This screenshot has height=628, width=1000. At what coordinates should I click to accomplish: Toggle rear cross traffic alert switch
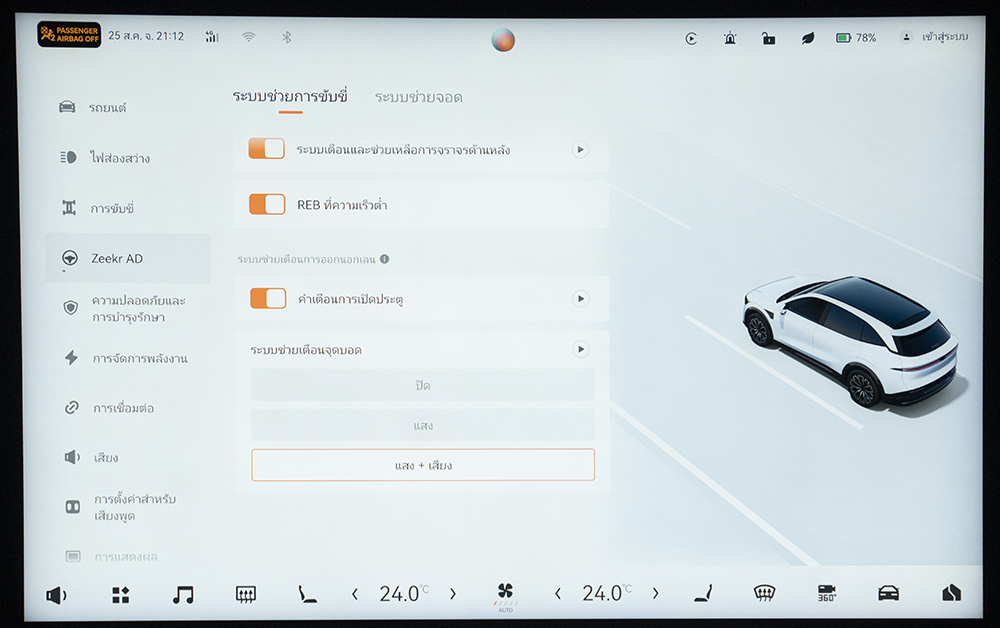click(267, 149)
